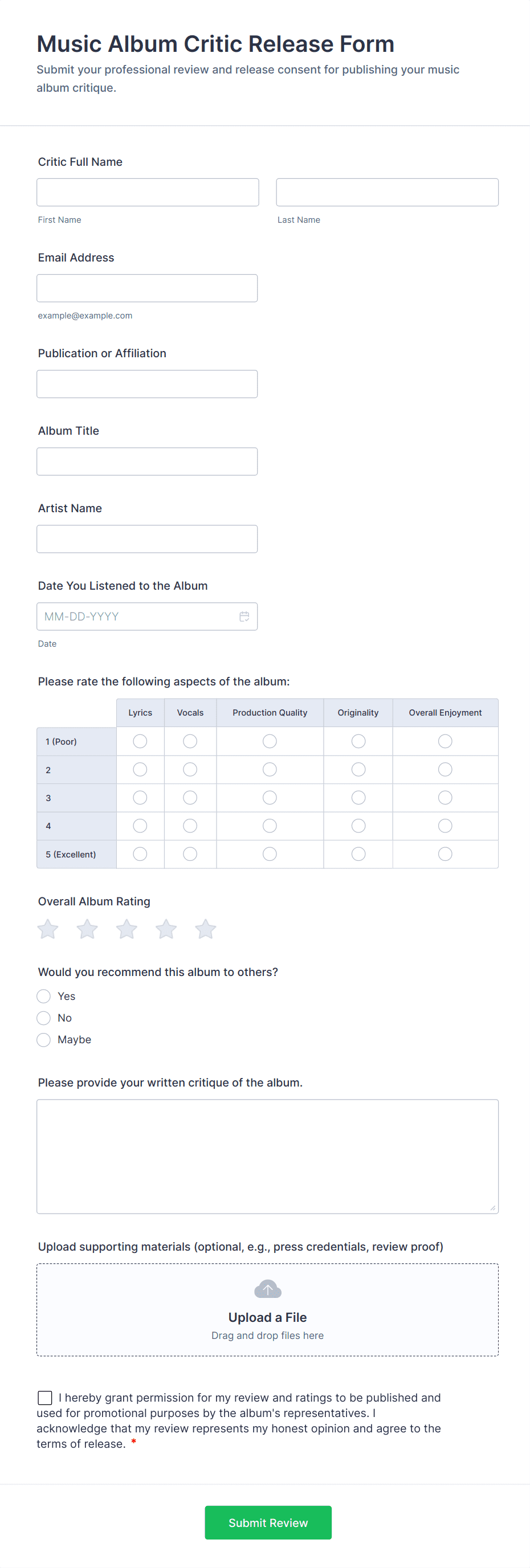Choose No for album recommendation
The width and height of the screenshot is (530, 1568).
(44, 1018)
